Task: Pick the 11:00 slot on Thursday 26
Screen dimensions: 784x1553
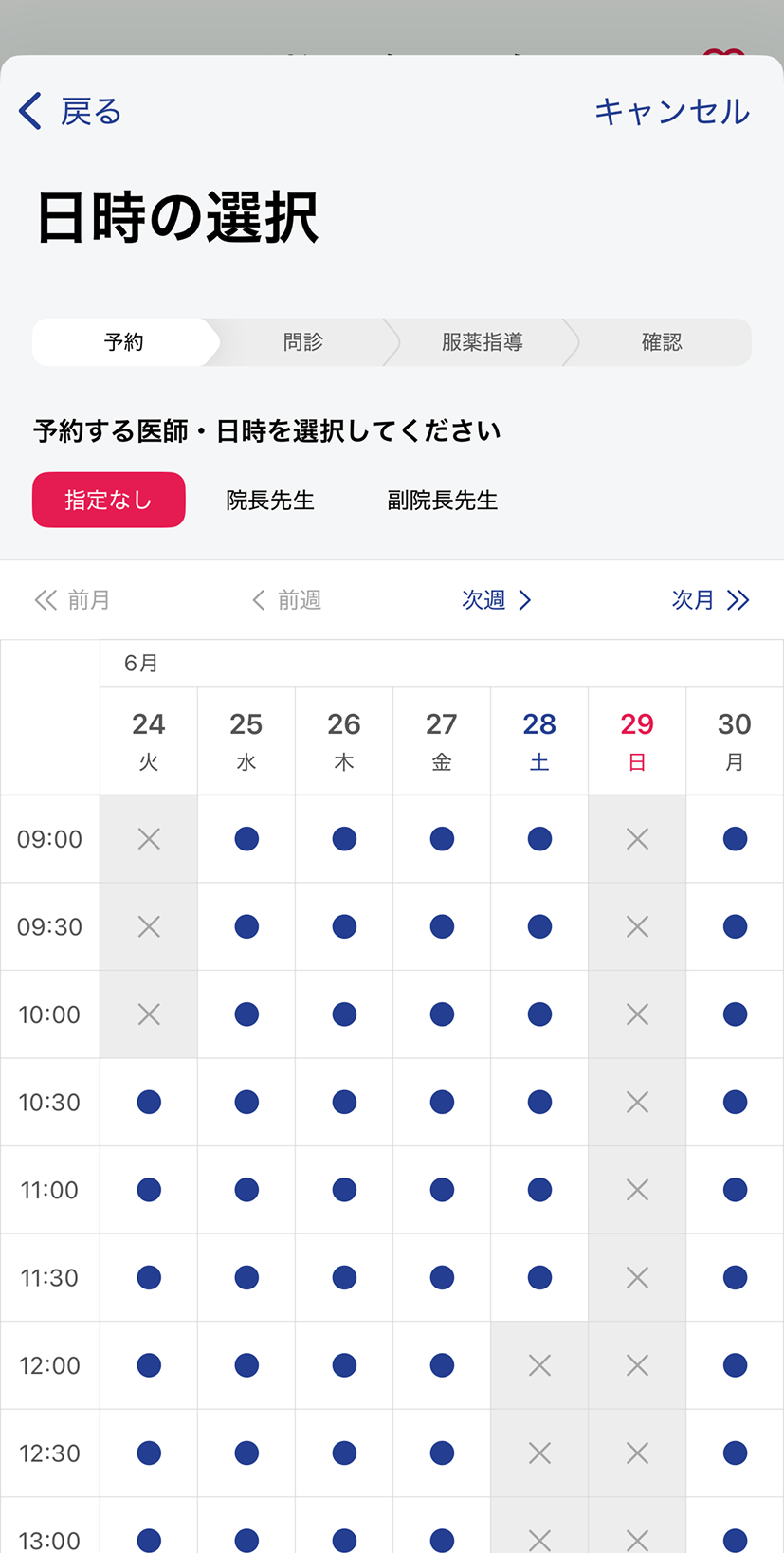Action: click(344, 1190)
